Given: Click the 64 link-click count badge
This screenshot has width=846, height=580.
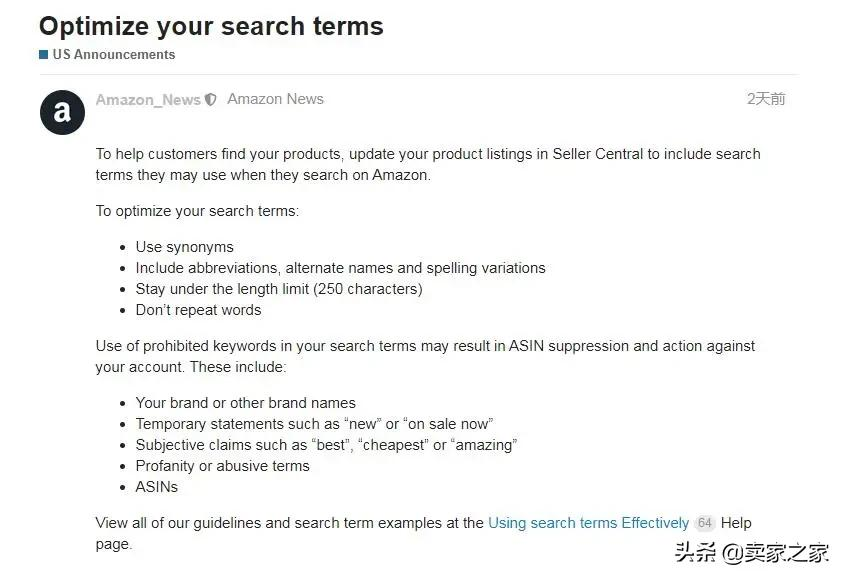Looking at the screenshot, I should [704, 523].
